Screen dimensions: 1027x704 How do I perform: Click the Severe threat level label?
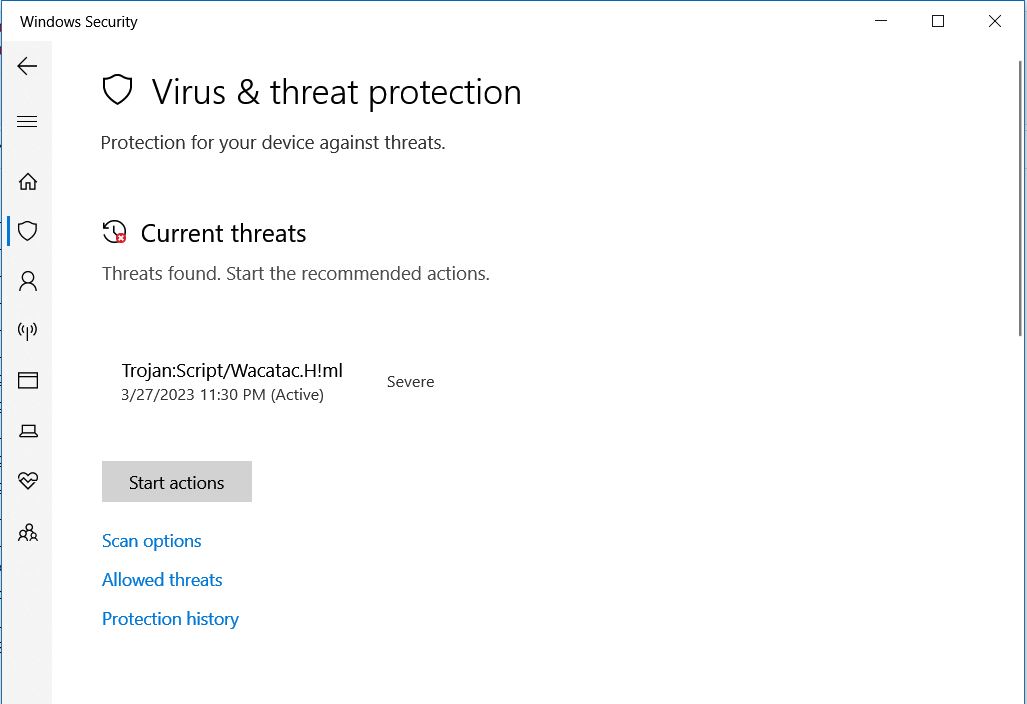[x=410, y=382]
